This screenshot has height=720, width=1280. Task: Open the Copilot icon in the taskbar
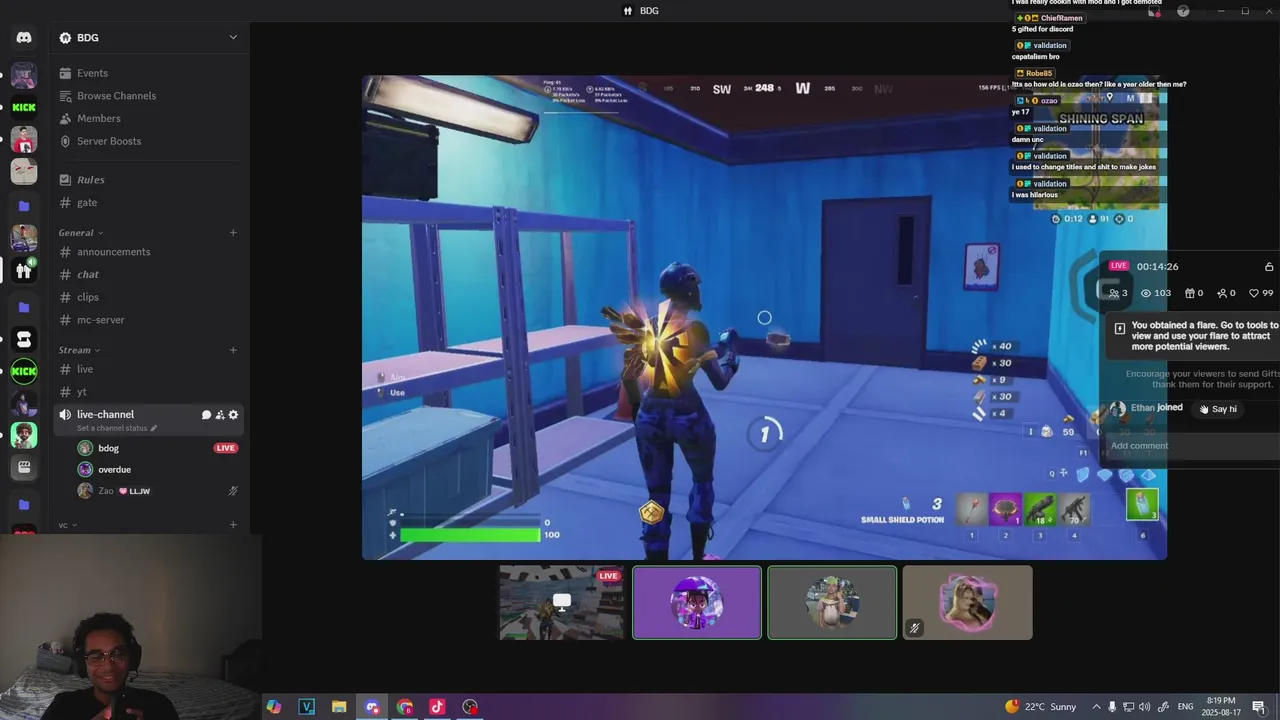tap(274, 707)
